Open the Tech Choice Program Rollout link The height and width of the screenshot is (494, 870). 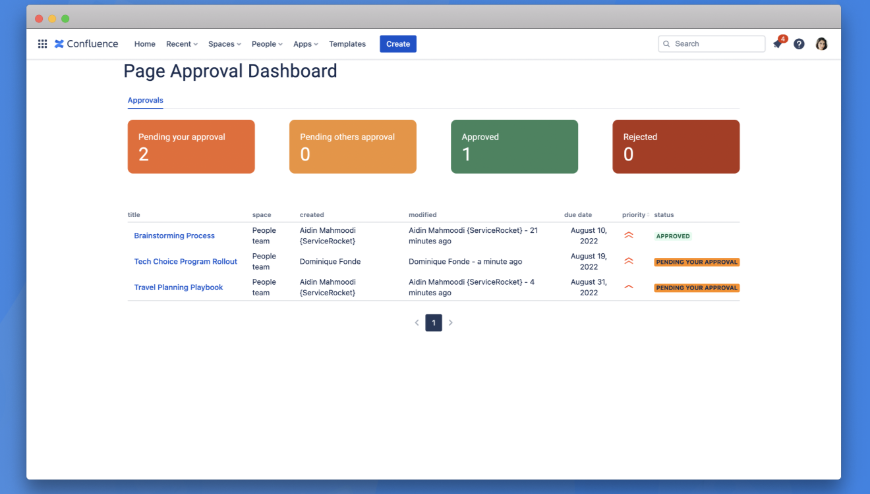click(186, 262)
